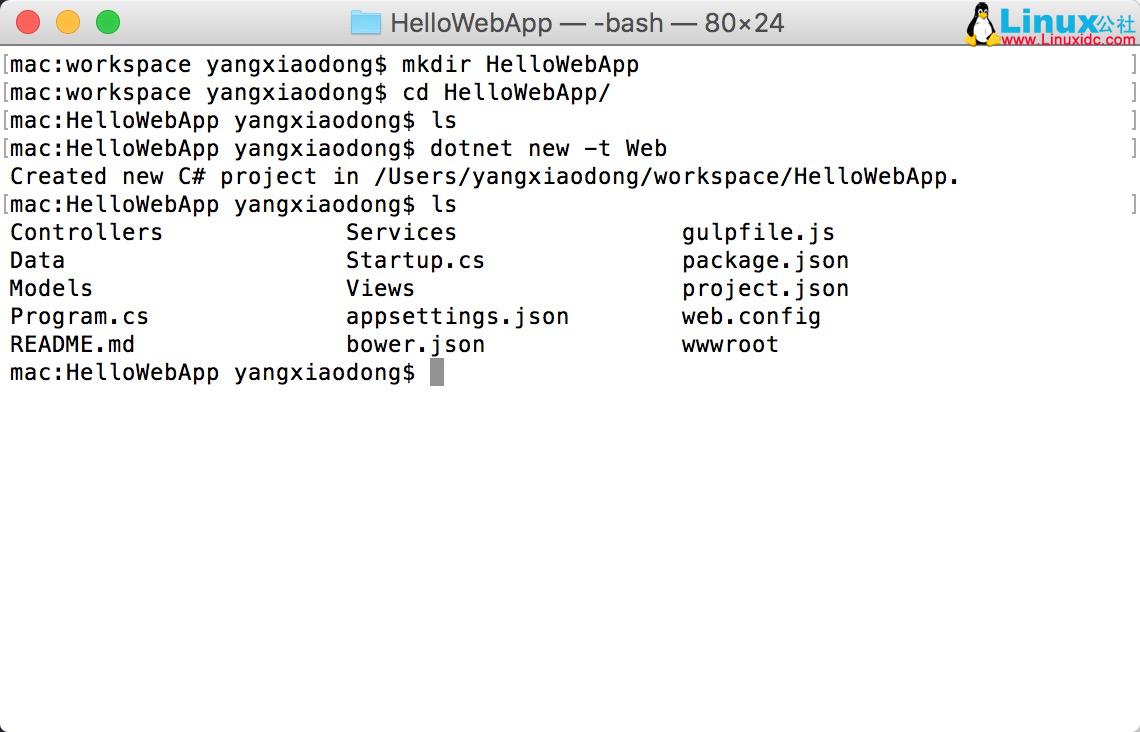
Task: Click the yellow minimize button
Action: point(66,20)
